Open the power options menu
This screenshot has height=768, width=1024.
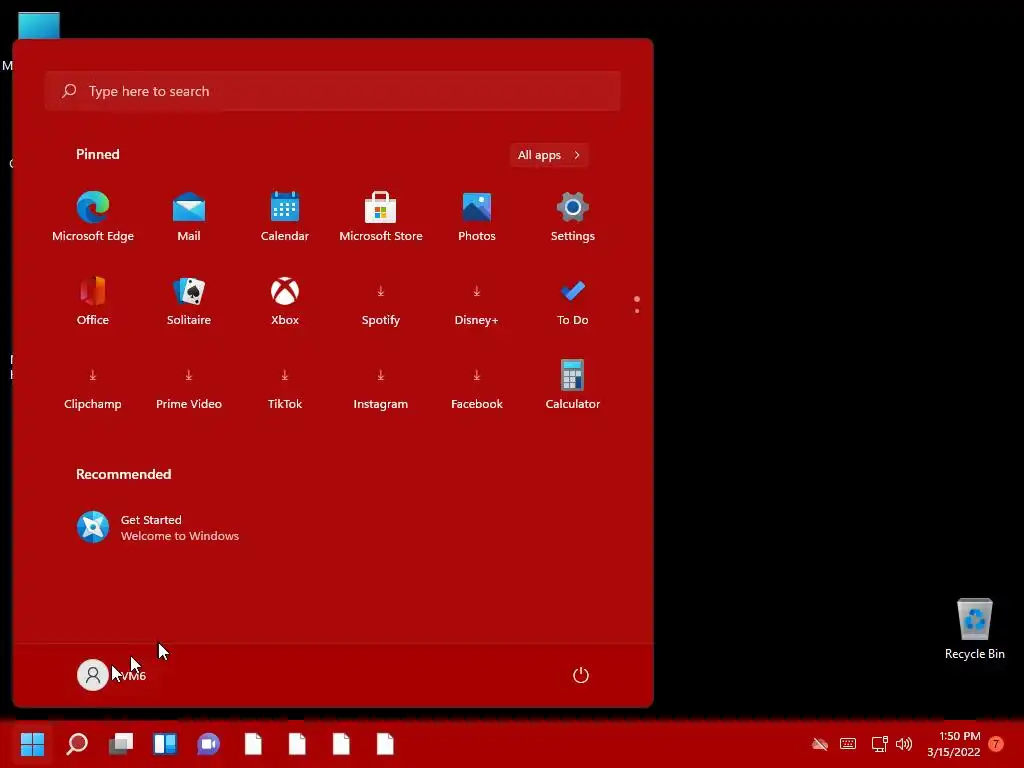(x=581, y=675)
